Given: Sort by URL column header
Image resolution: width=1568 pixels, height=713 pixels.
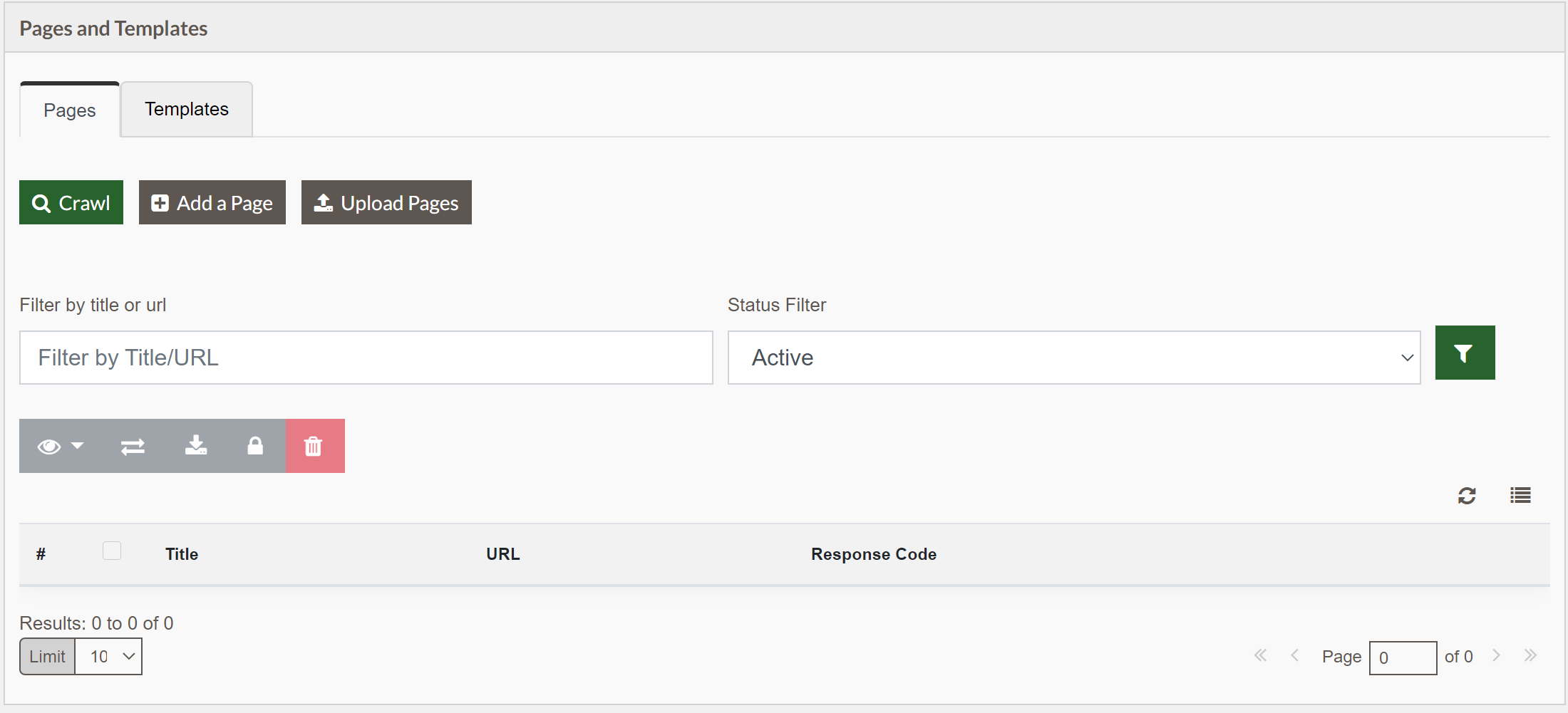Looking at the screenshot, I should [x=503, y=554].
